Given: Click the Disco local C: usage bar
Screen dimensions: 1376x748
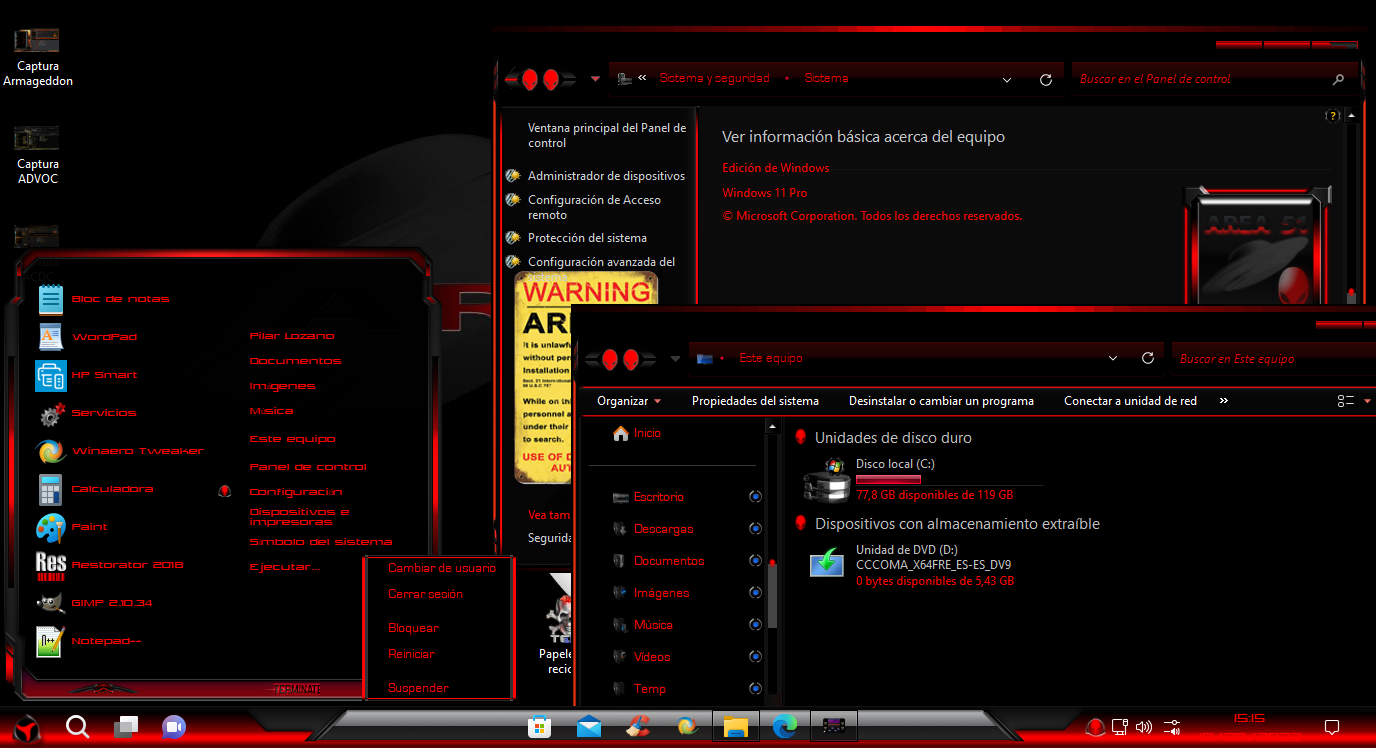Looking at the screenshot, I should tap(888, 479).
